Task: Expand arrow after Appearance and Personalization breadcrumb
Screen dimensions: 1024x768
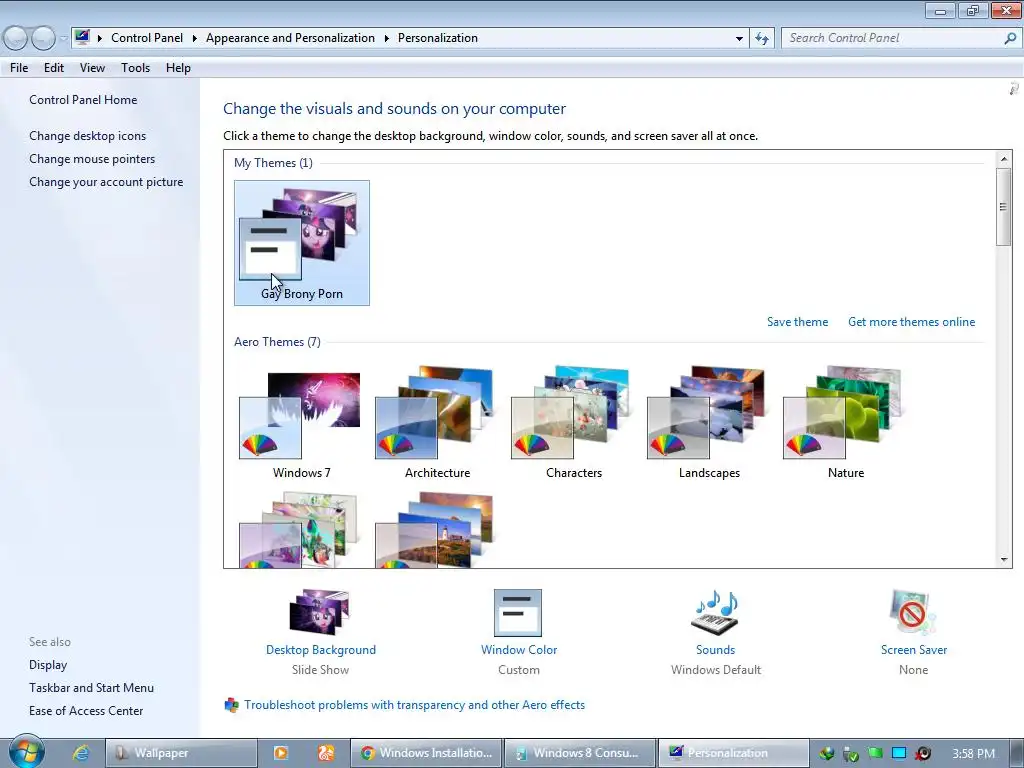Action: point(387,39)
